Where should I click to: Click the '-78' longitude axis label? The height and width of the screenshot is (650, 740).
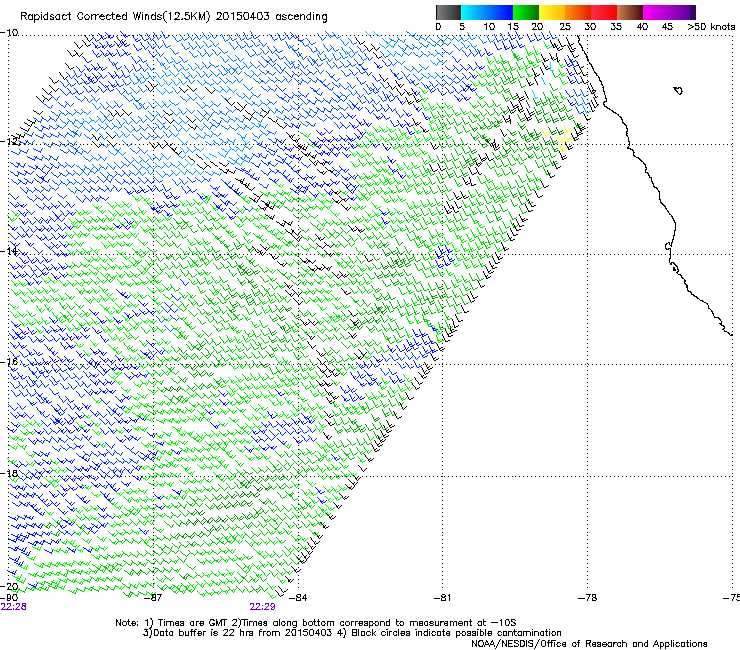[x=587, y=598]
